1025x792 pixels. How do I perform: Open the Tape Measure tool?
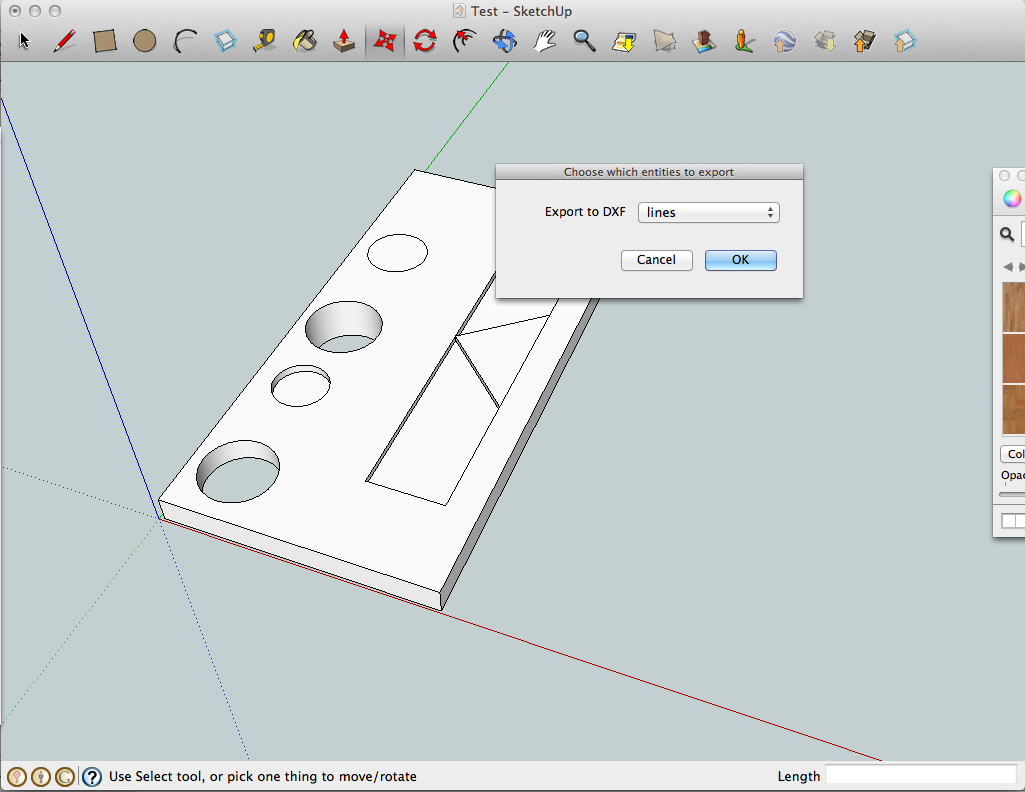click(265, 41)
